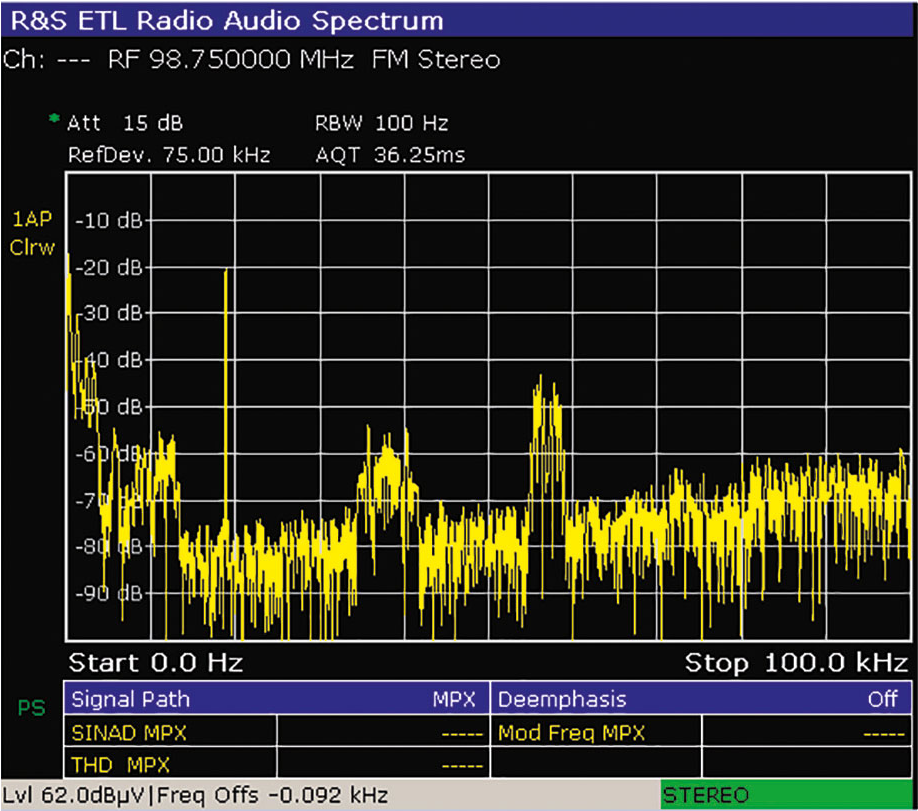Click the Clrw trace mode indicator
918x811 pixels.
32,248
